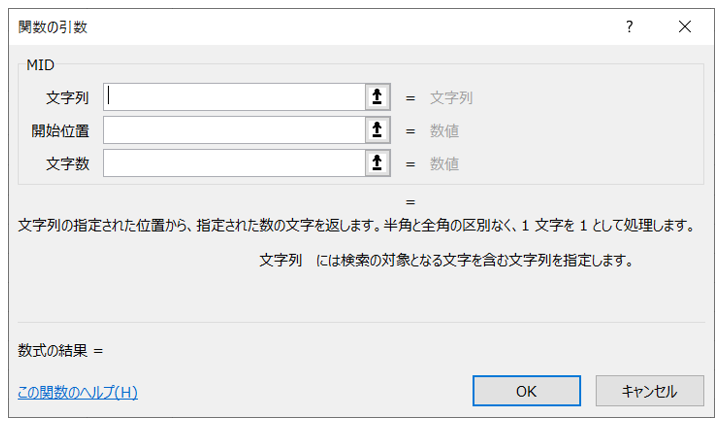Confirm with the OK button
Screen dimensions: 724x425
(x=526, y=392)
